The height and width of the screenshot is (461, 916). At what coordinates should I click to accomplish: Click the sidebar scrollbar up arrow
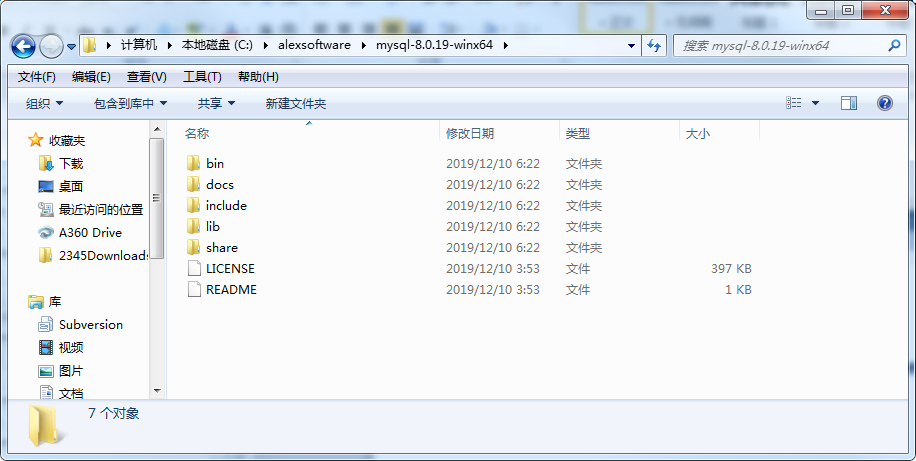click(157, 129)
